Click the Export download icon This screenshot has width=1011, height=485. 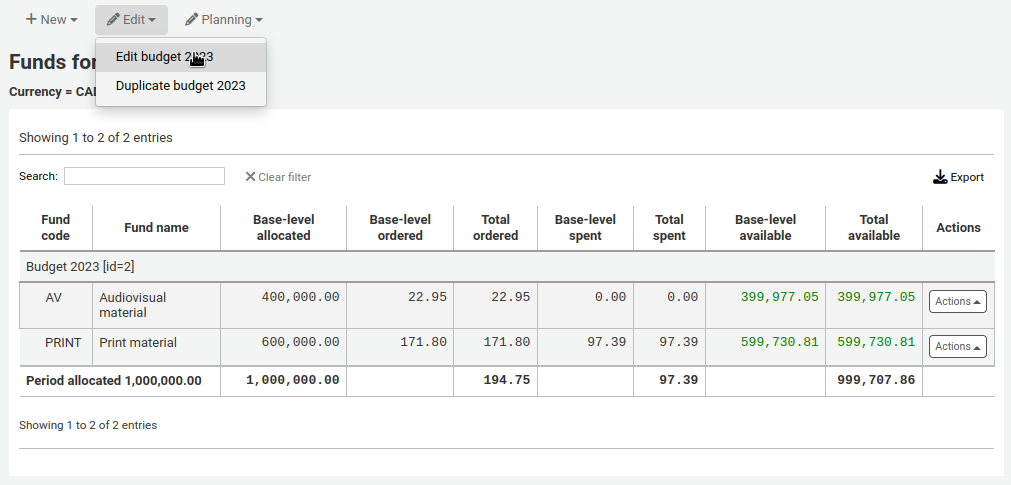939,177
